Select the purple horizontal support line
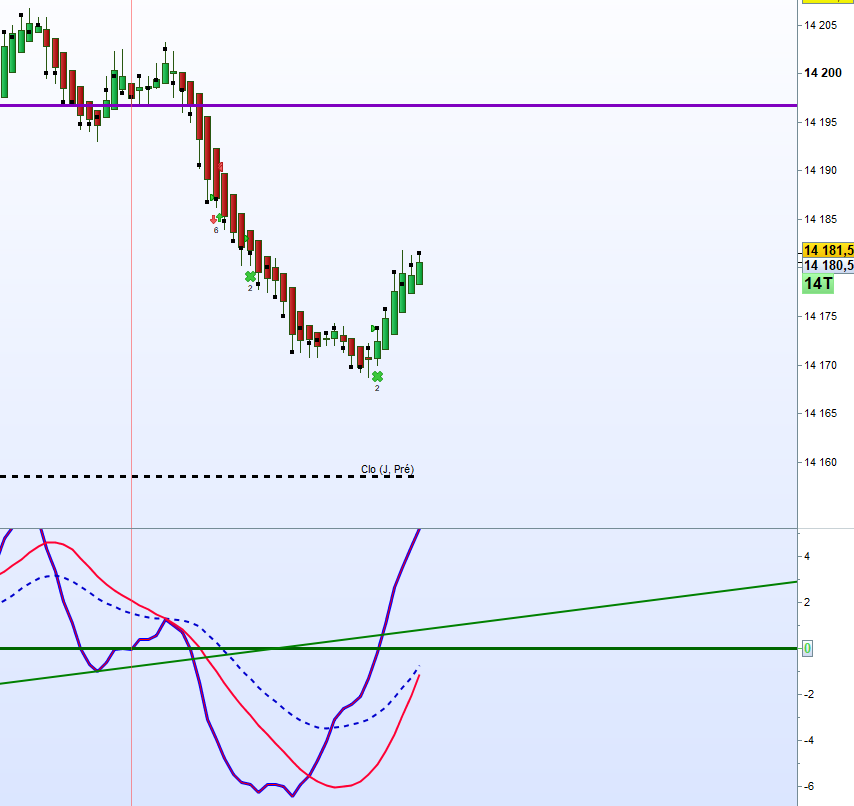This screenshot has width=854, height=806. click(x=399, y=105)
